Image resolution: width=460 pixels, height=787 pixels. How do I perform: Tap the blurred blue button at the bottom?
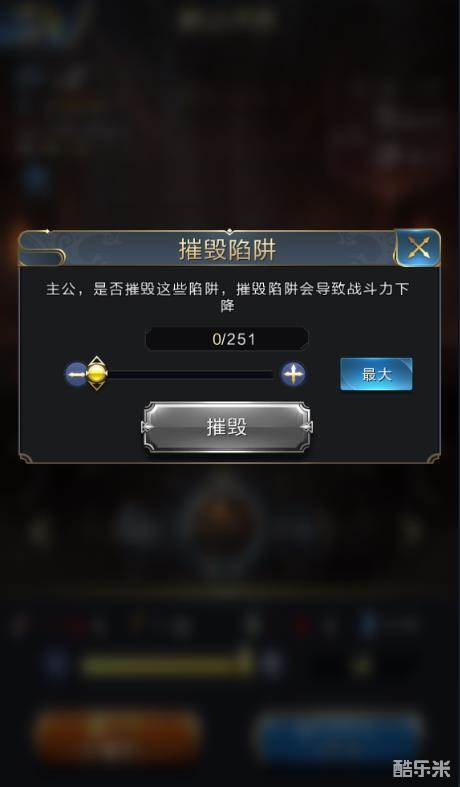341,736
